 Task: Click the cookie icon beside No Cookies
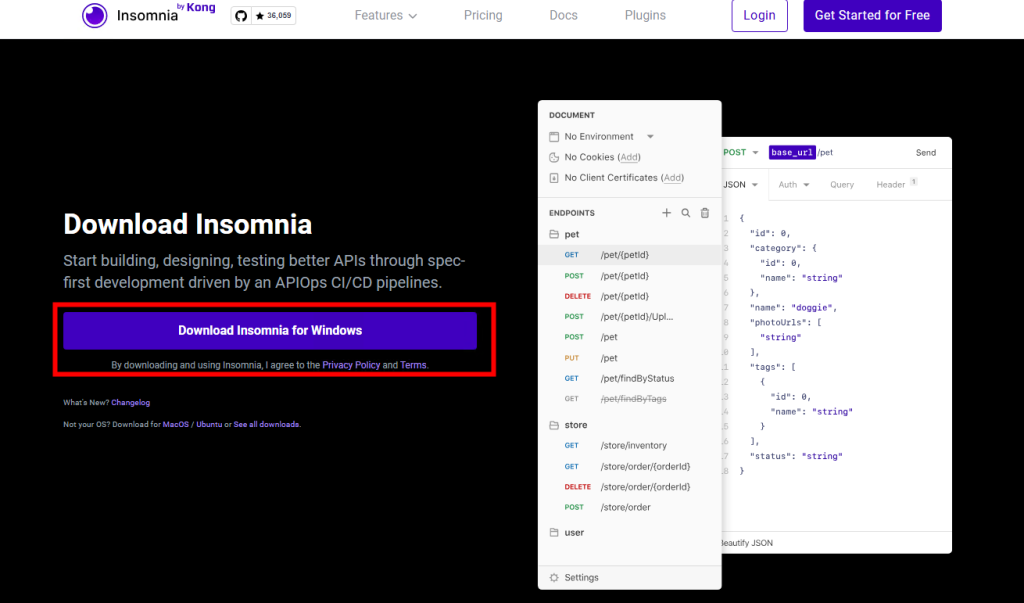[554, 157]
